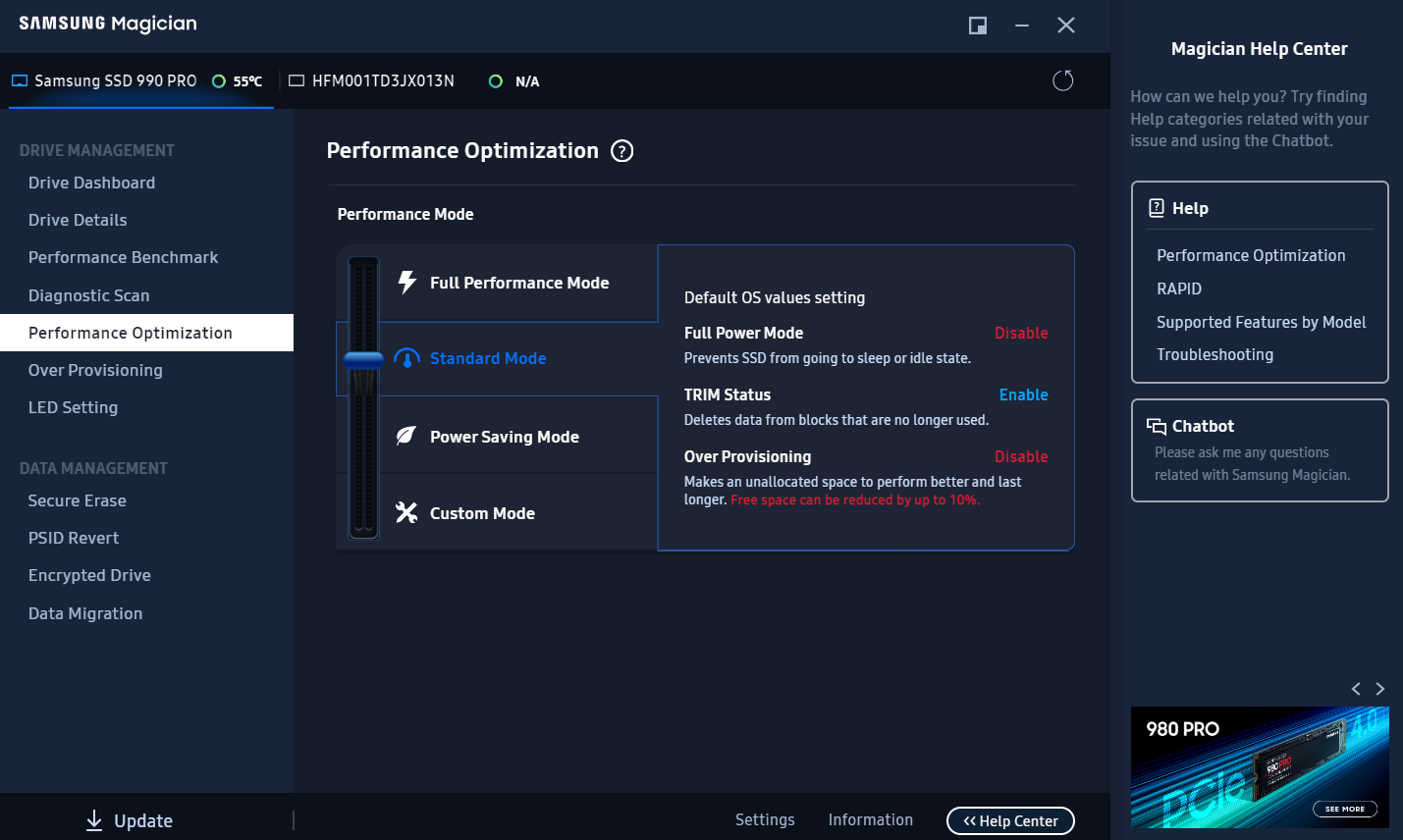The image size is (1403, 840).
Task: Click the N/A temperature reading
Action: 527,81
